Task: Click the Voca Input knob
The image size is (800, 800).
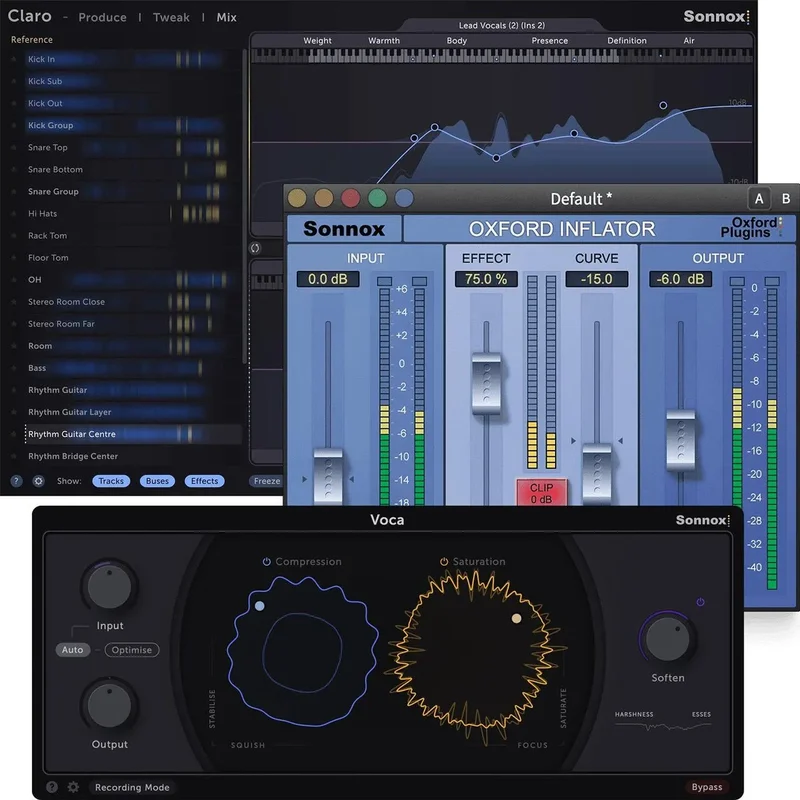Action: click(109, 587)
